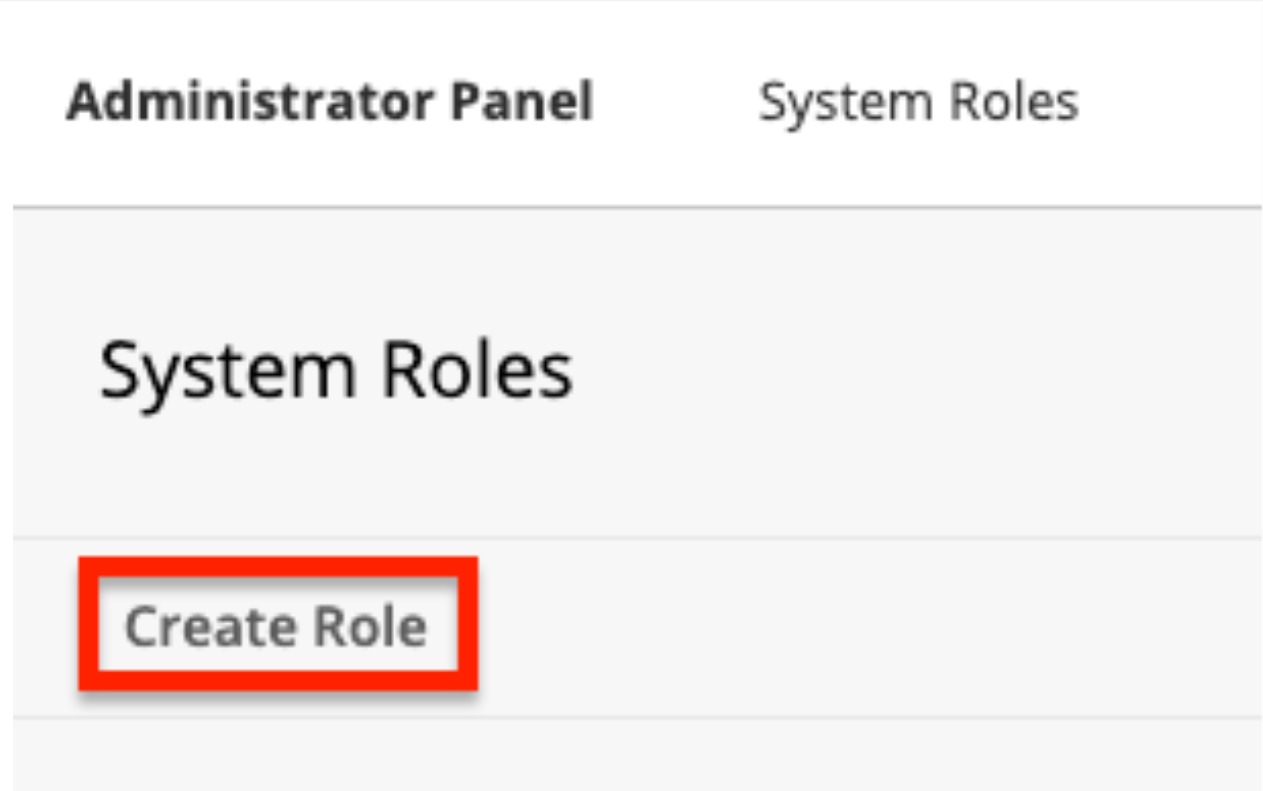Add a role using Create Role
The height and width of the screenshot is (791, 1263).
click(x=276, y=627)
